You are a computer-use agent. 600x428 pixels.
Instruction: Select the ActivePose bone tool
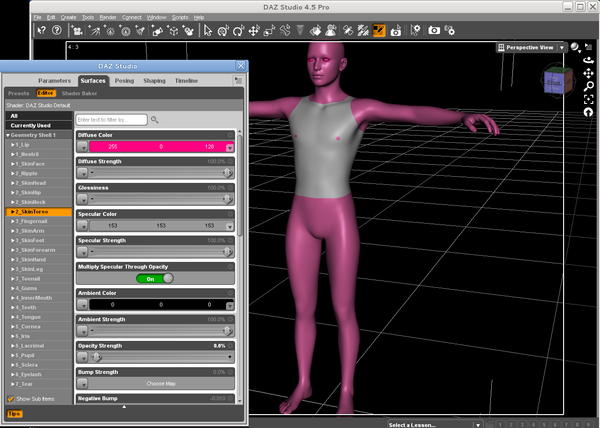[285, 30]
